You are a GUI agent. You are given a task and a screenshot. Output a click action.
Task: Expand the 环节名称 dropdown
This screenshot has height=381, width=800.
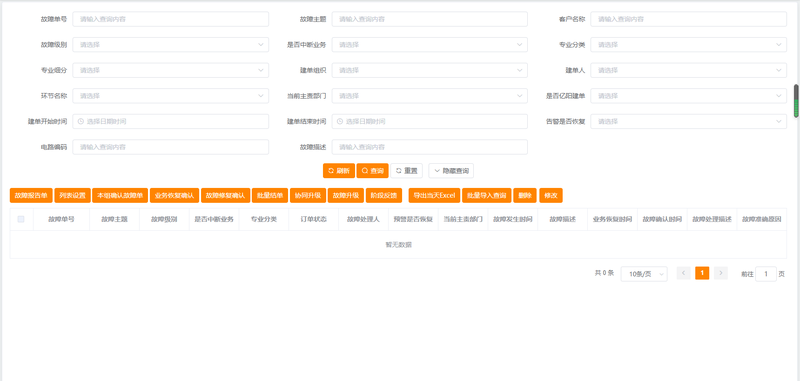point(170,95)
